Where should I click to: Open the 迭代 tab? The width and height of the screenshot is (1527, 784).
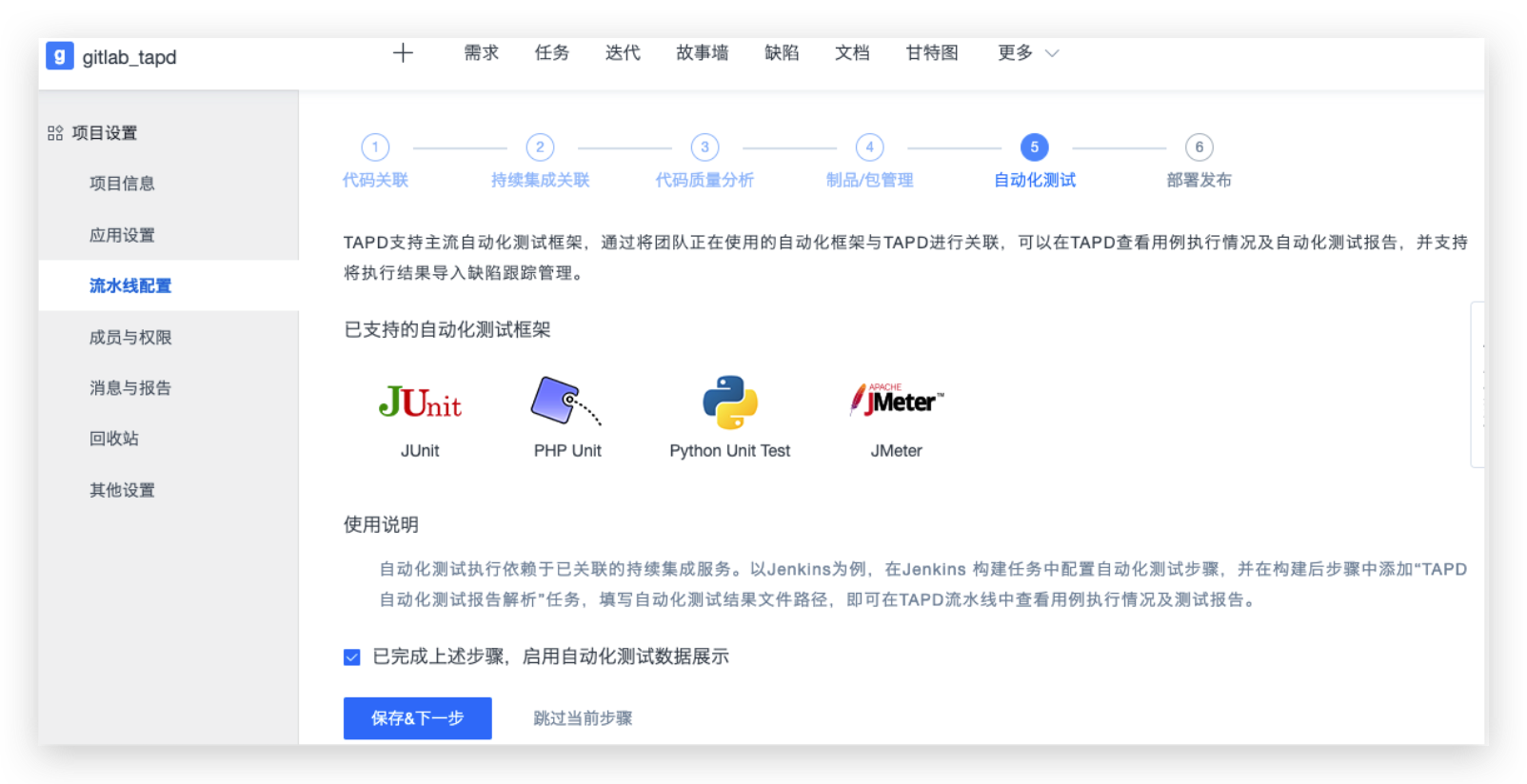623,53
